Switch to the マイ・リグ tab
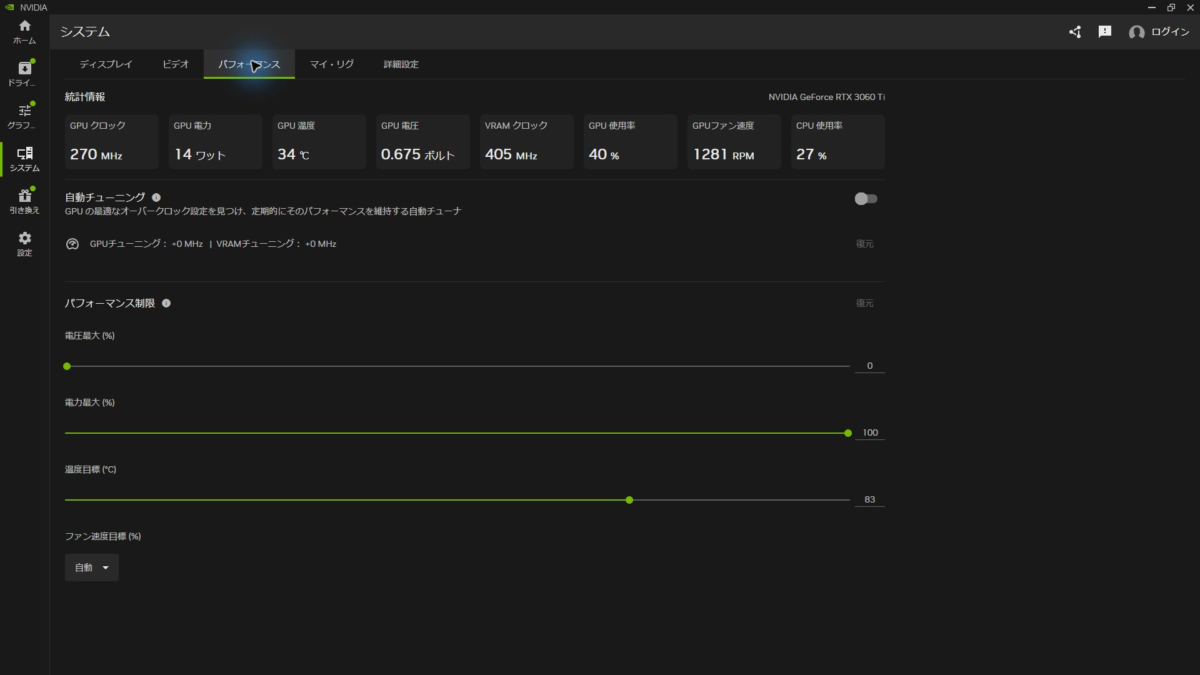Image resolution: width=1200 pixels, height=675 pixels. [x=332, y=64]
